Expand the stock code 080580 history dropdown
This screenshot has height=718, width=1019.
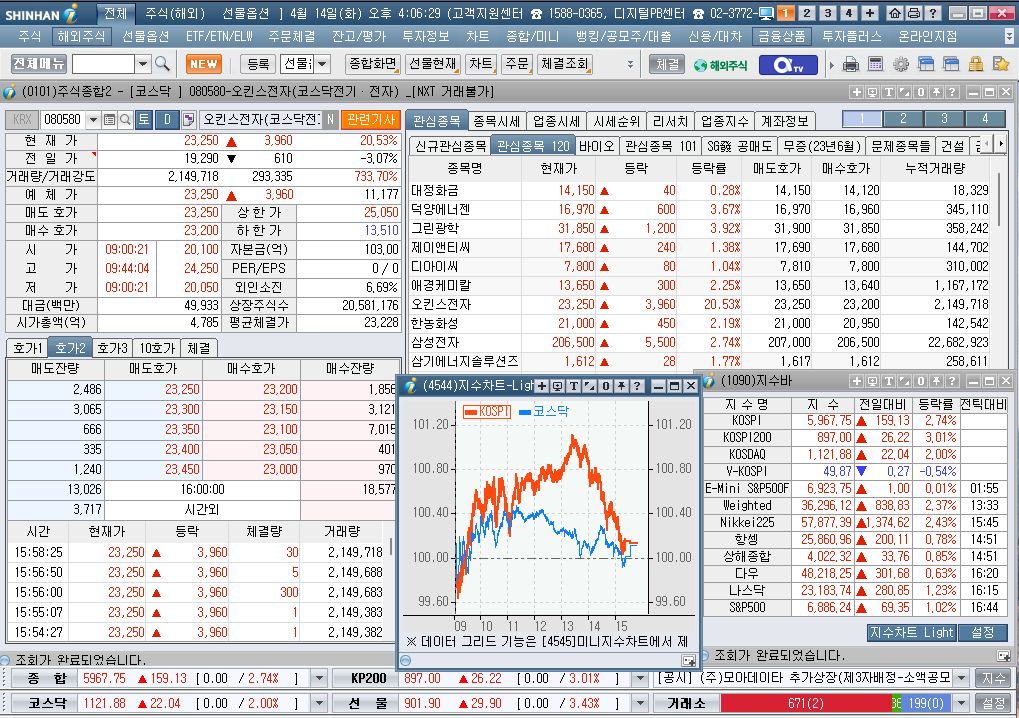93,120
